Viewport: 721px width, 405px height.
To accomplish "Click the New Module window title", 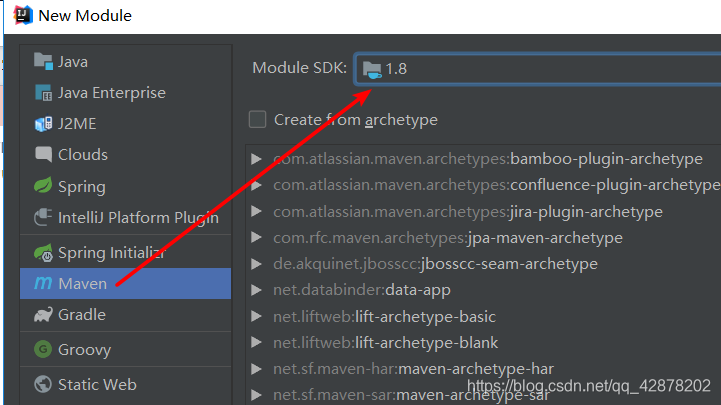I will pyautogui.click(x=85, y=16).
